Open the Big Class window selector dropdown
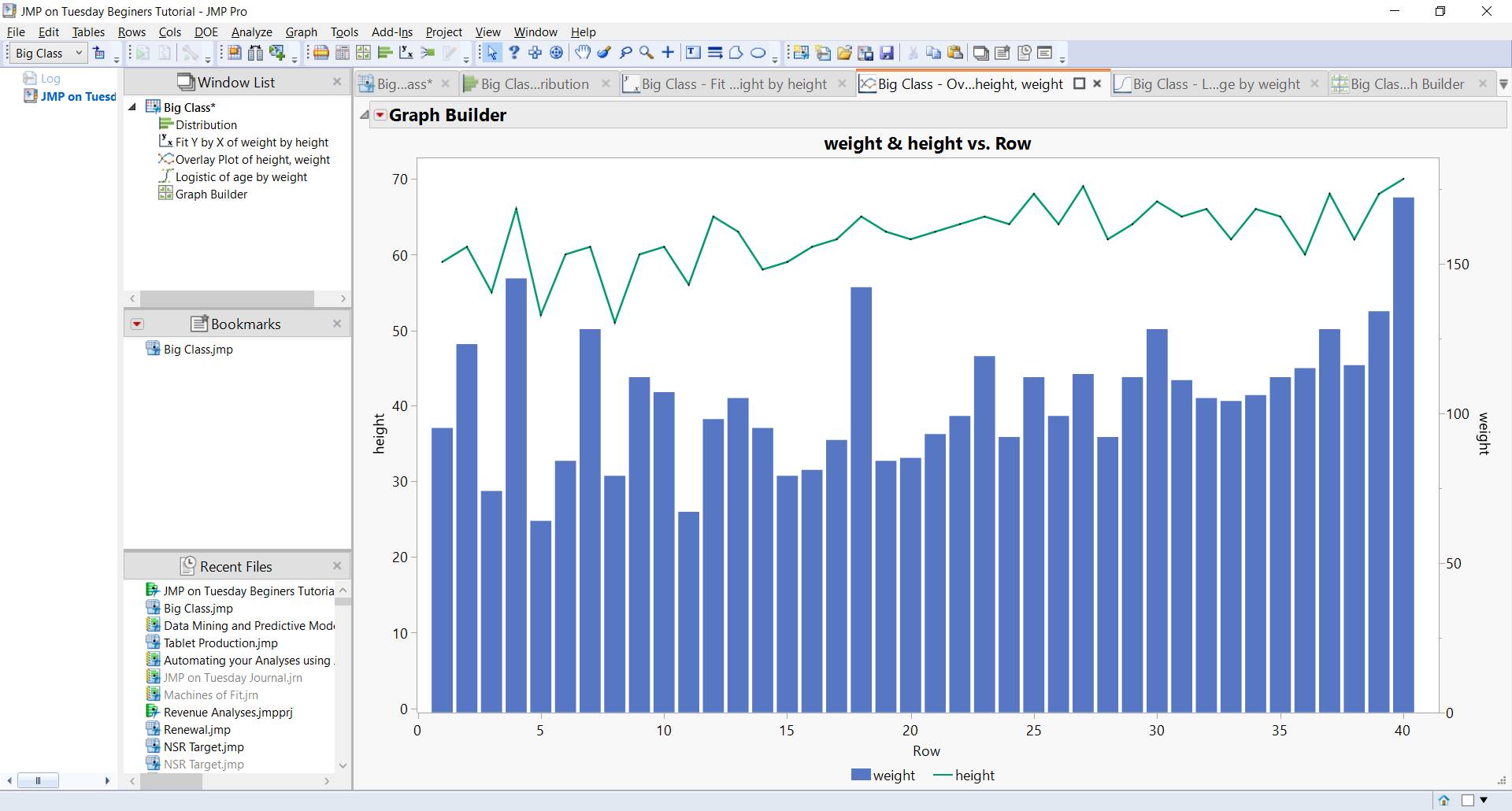1512x811 pixels. pyautogui.click(x=78, y=53)
